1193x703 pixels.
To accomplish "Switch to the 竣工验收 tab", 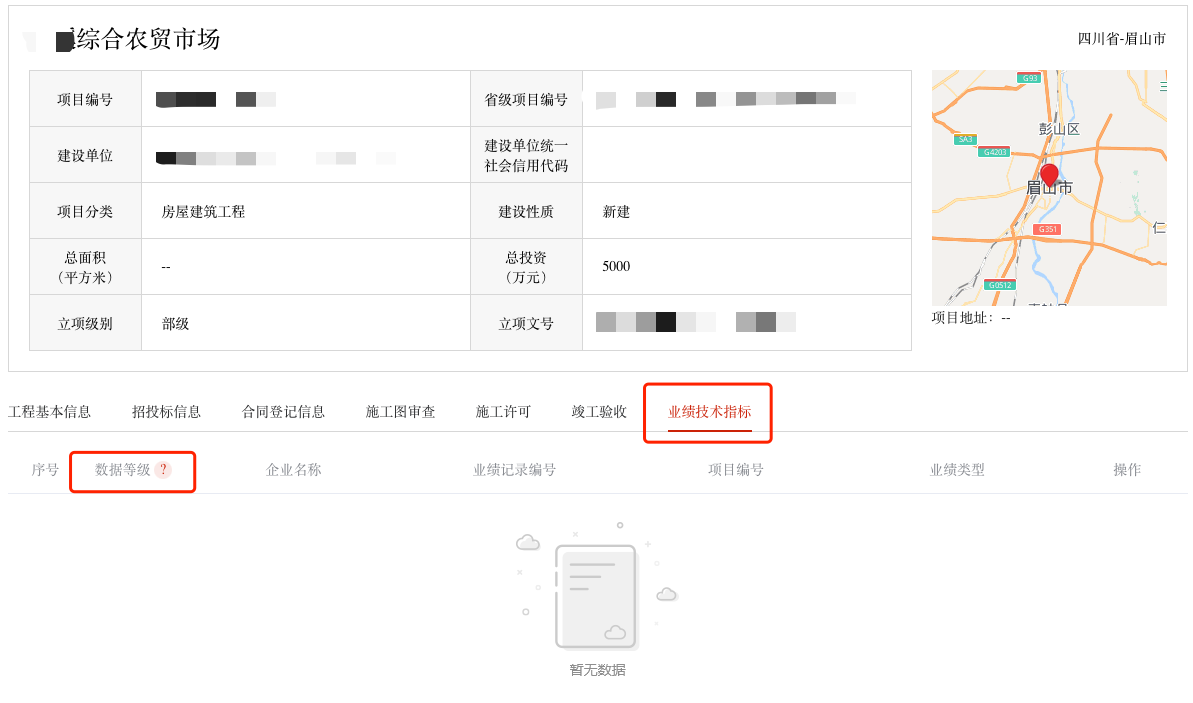I will (x=599, y=412).
